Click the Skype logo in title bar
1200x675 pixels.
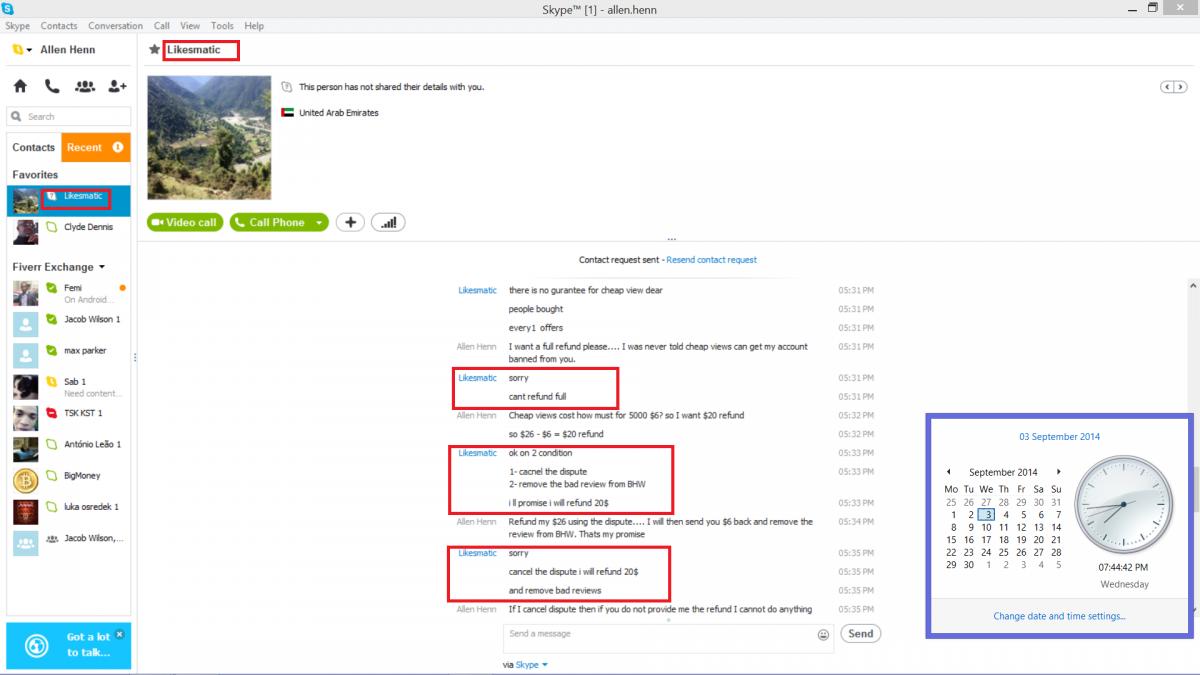click(x=8, y=8)
